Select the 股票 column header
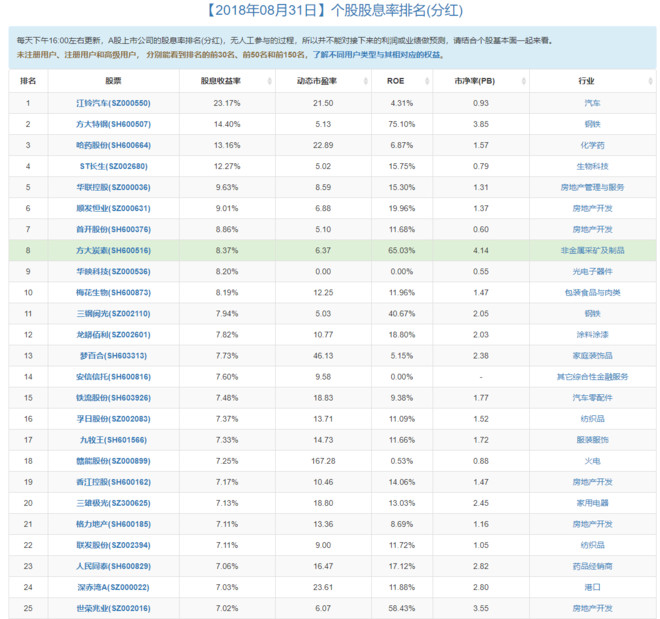 113,81
